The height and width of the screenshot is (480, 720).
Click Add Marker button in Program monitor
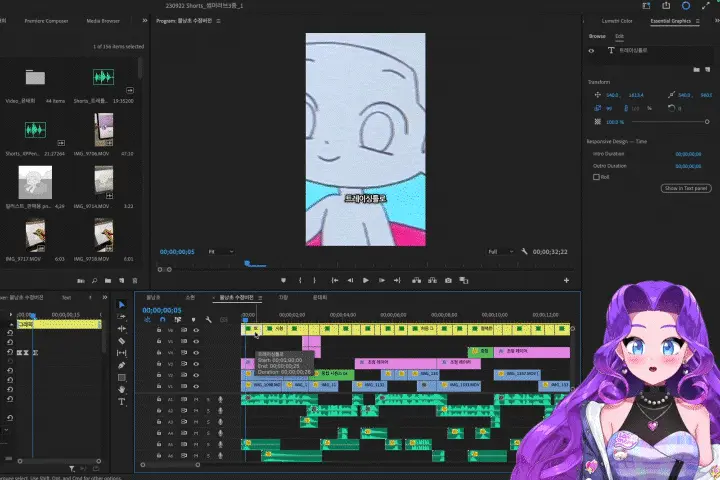tap(283, 280)
